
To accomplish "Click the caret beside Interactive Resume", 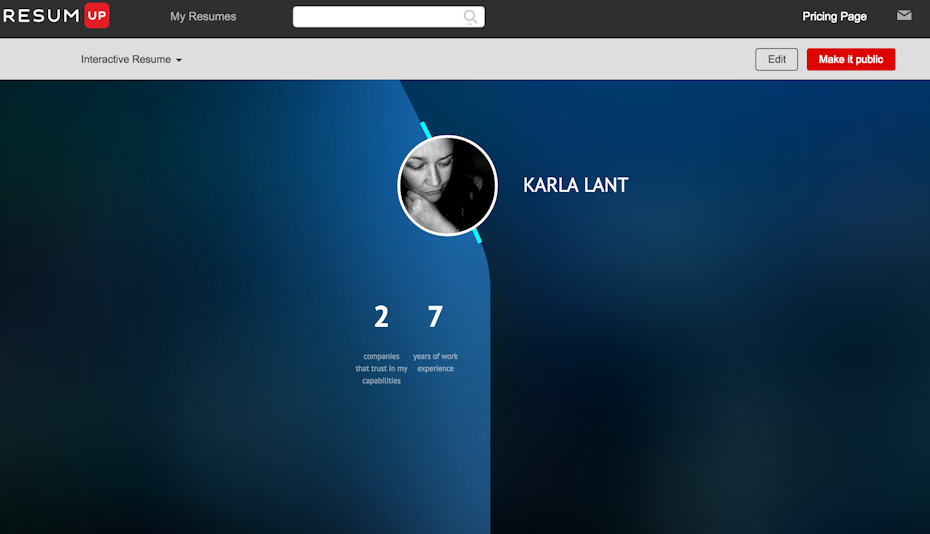I will [x=179, y=61].
